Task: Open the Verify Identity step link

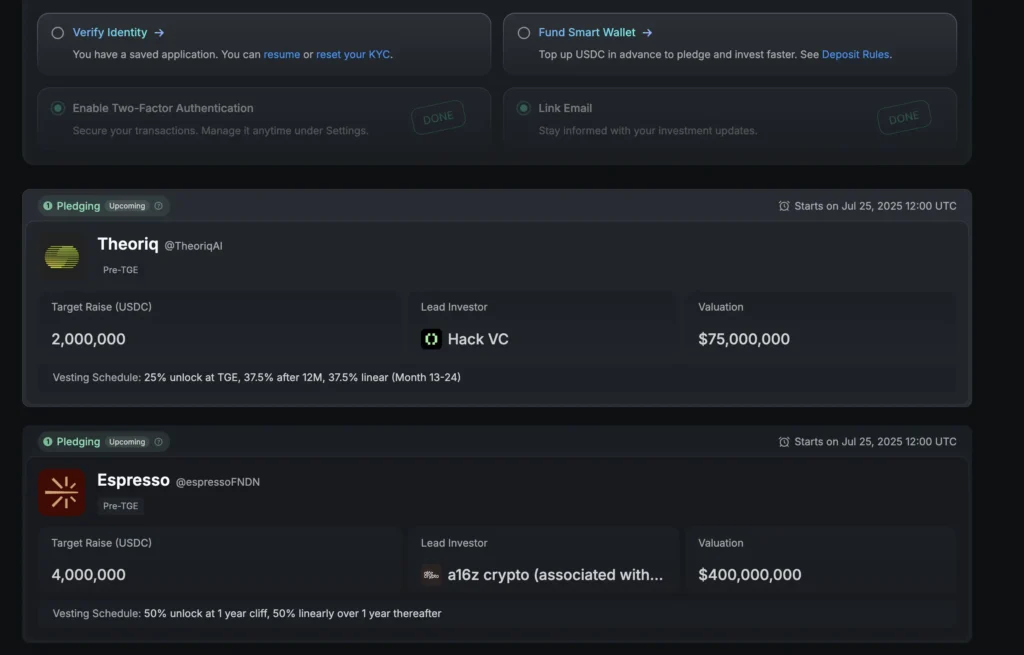Action: tap(110, 33)
